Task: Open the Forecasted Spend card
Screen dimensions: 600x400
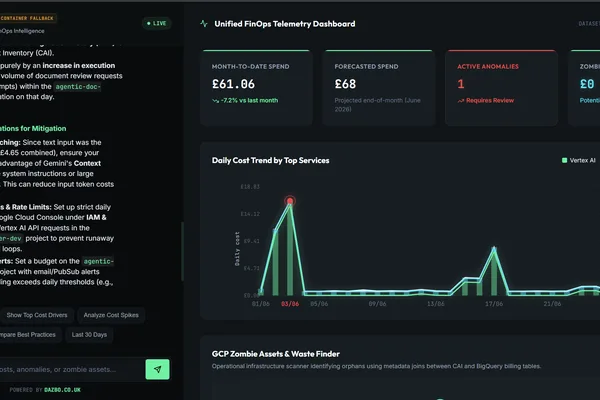Action: [378, 88]
